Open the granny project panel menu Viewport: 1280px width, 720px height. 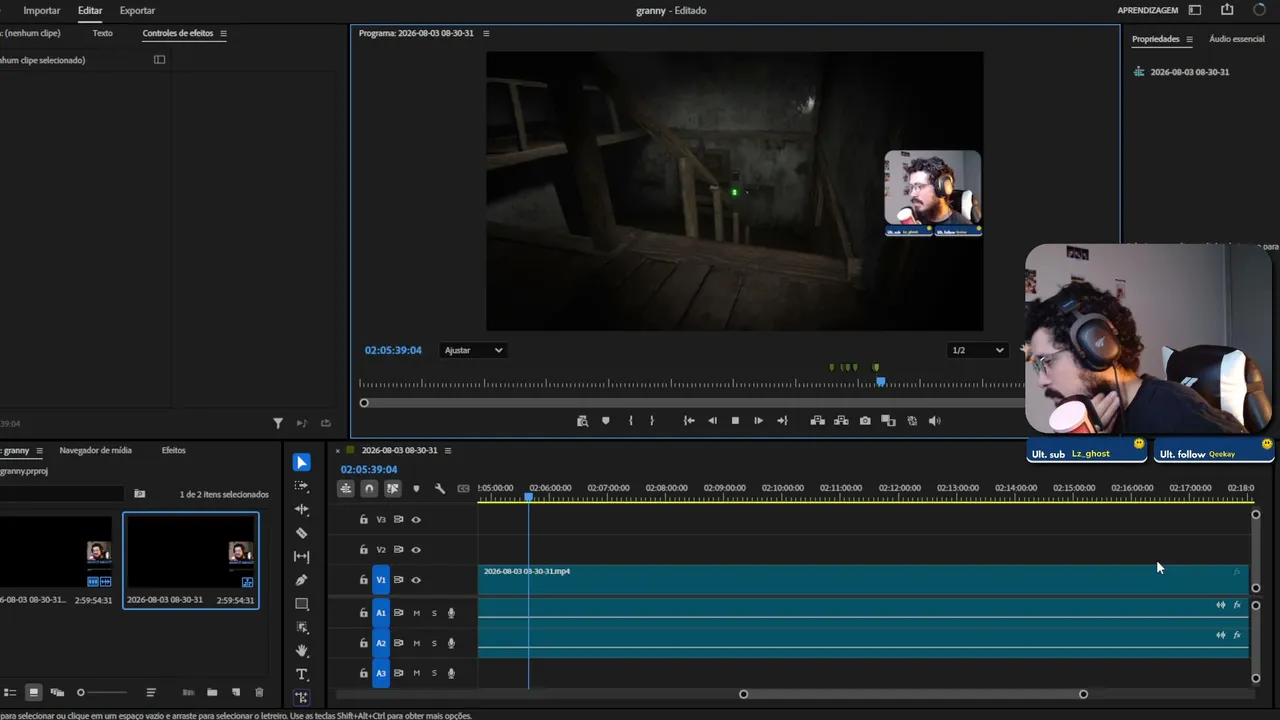[40, 450]
